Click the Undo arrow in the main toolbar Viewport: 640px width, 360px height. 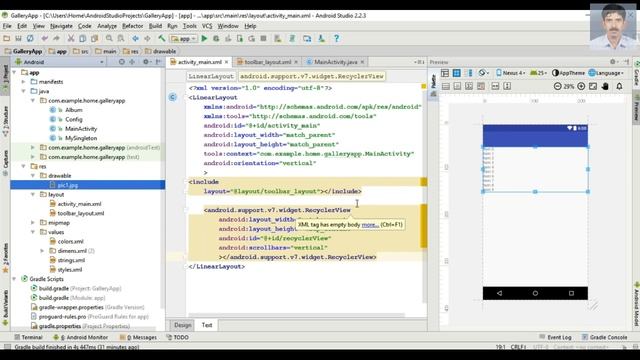click(44, 38)
